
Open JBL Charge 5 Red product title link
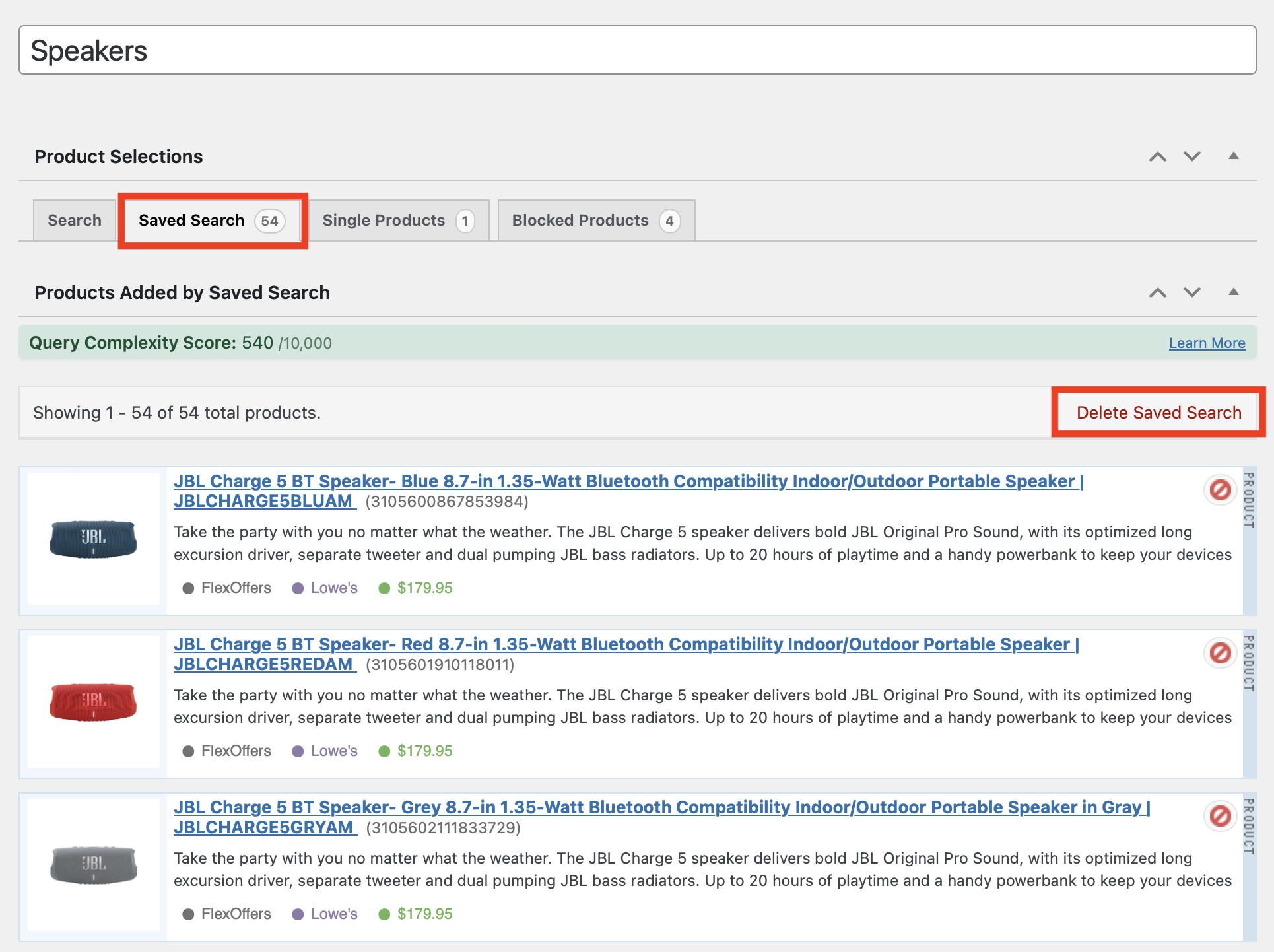tap(626, 654)
